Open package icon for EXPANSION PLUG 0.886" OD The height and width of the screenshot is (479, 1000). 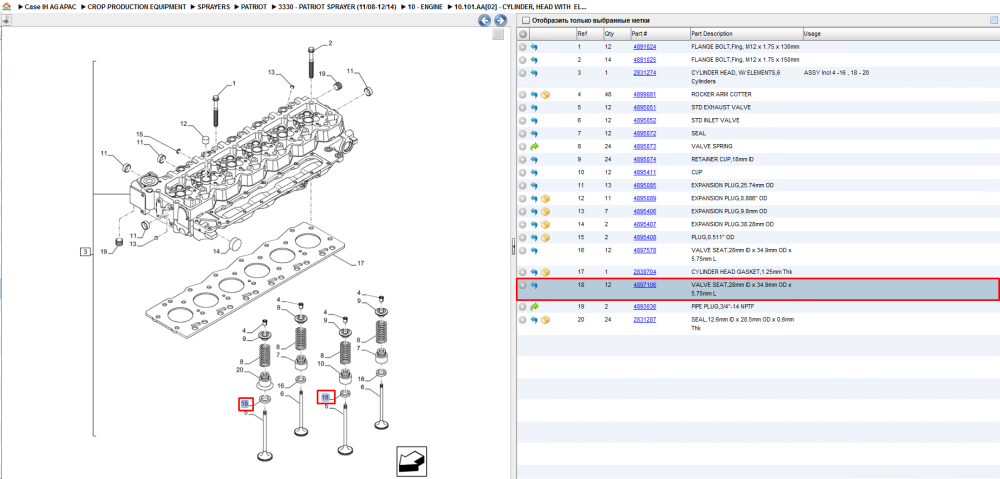click(545, 198)
